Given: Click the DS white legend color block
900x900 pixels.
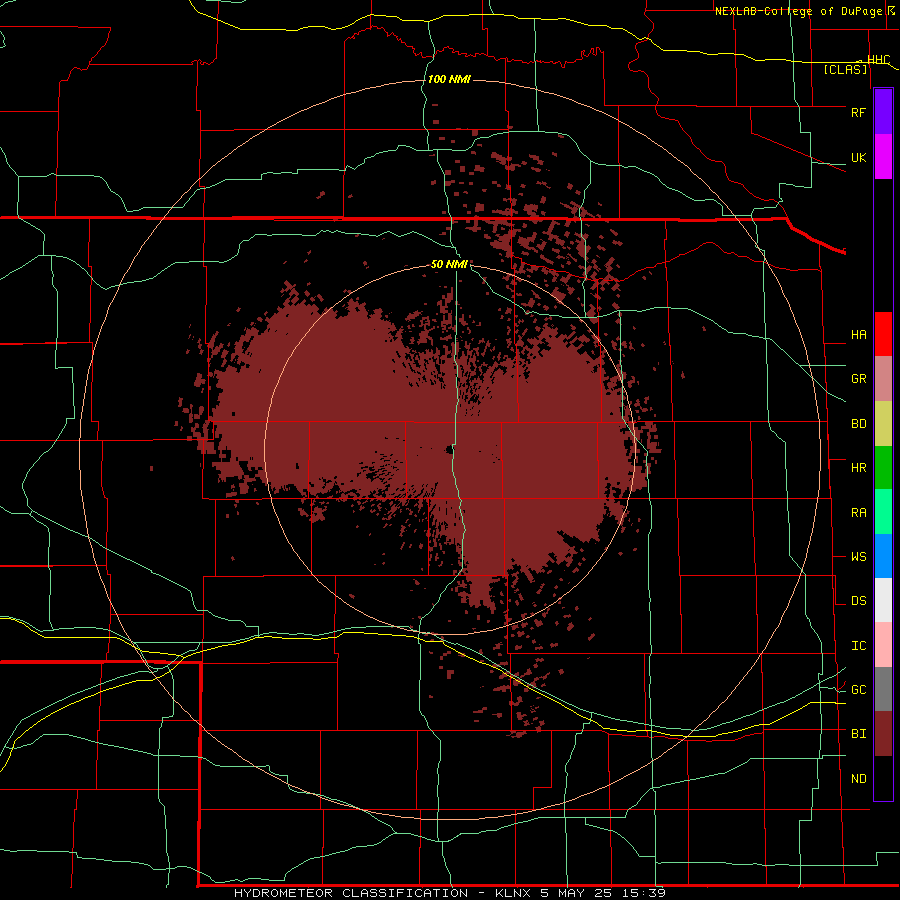Looking at the screenshot, I should [883, 600].
